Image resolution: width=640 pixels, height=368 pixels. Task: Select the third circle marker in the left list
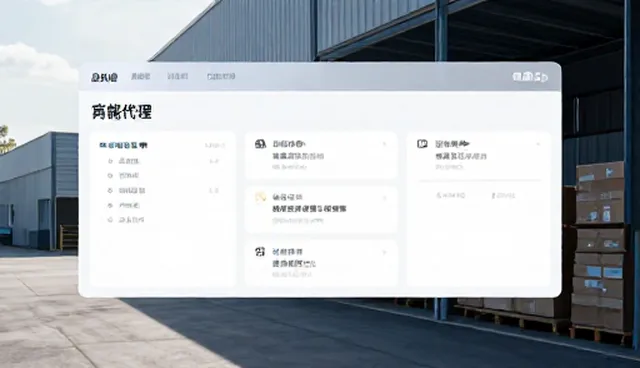(x=110, y=191)
